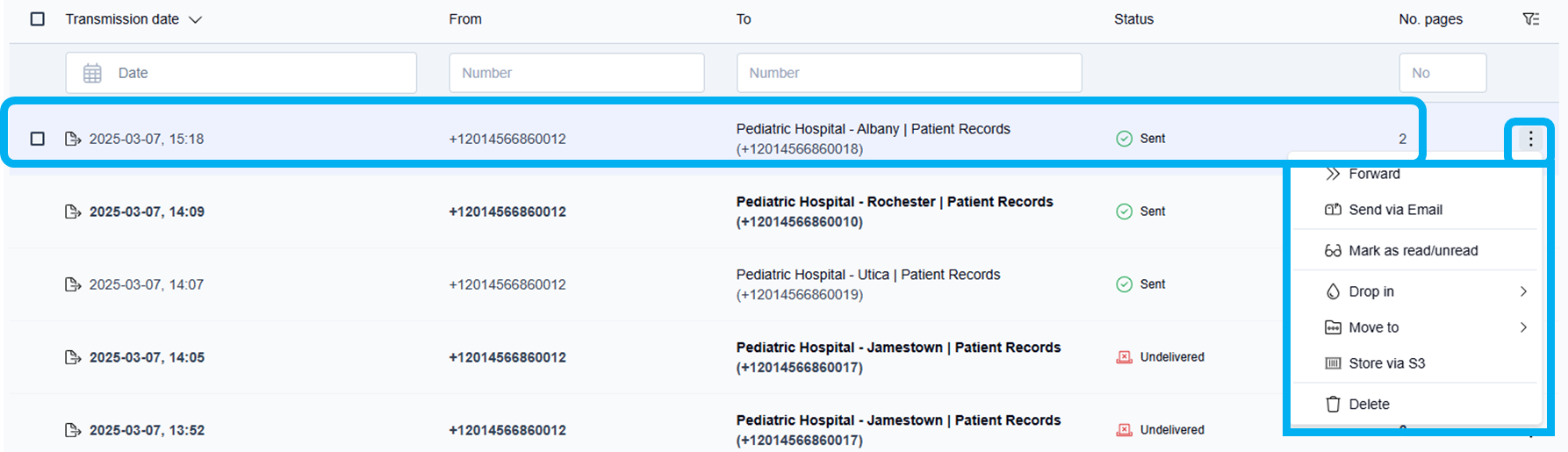Click the Status column header
The height and width of the screenshot is (452, 1568).
click(1133, 19)
